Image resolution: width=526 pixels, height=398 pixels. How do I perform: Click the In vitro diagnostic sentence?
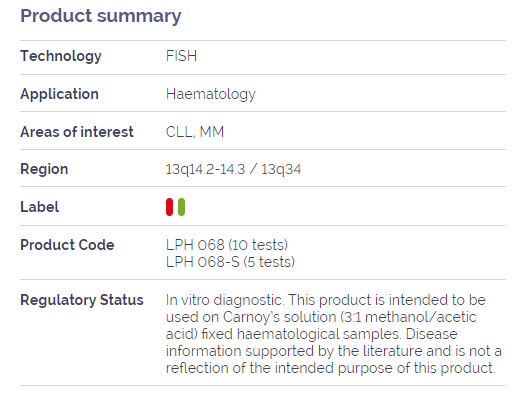224,300
